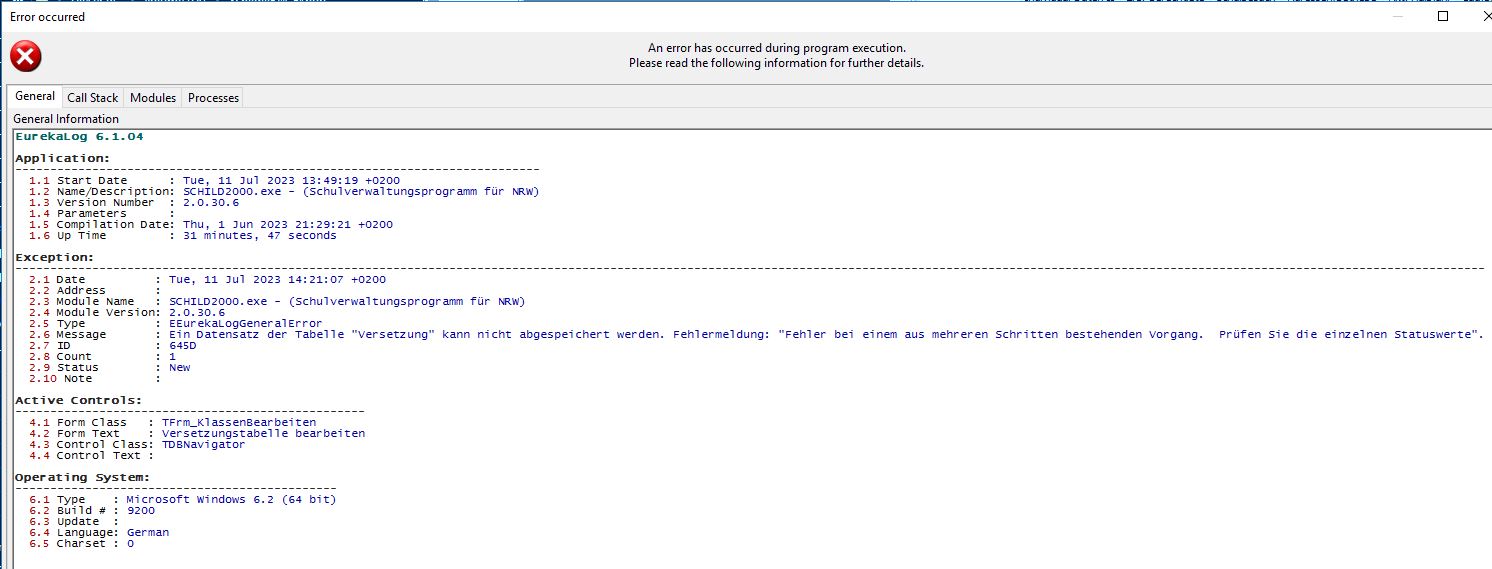Click the red error icon
This screenshot has height=569, width=1492.
[25, 56]
